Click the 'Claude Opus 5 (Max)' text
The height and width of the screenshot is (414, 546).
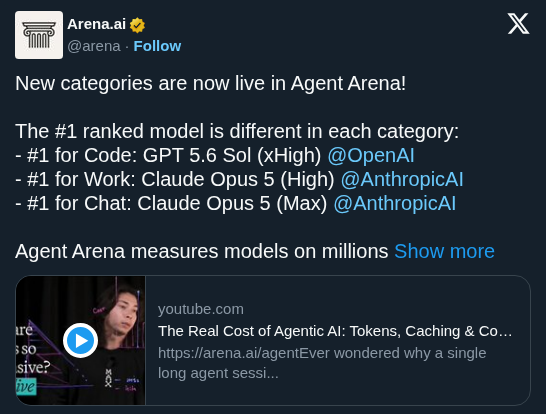point(232,203)
